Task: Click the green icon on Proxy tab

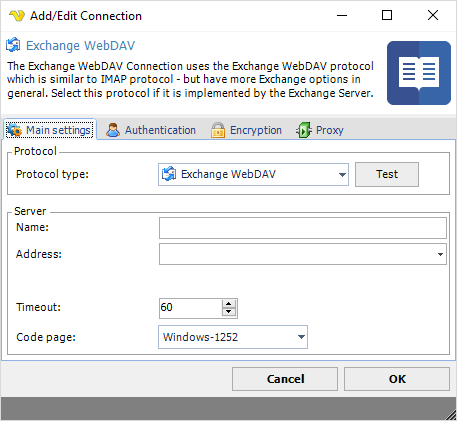Action: [304, 130]
